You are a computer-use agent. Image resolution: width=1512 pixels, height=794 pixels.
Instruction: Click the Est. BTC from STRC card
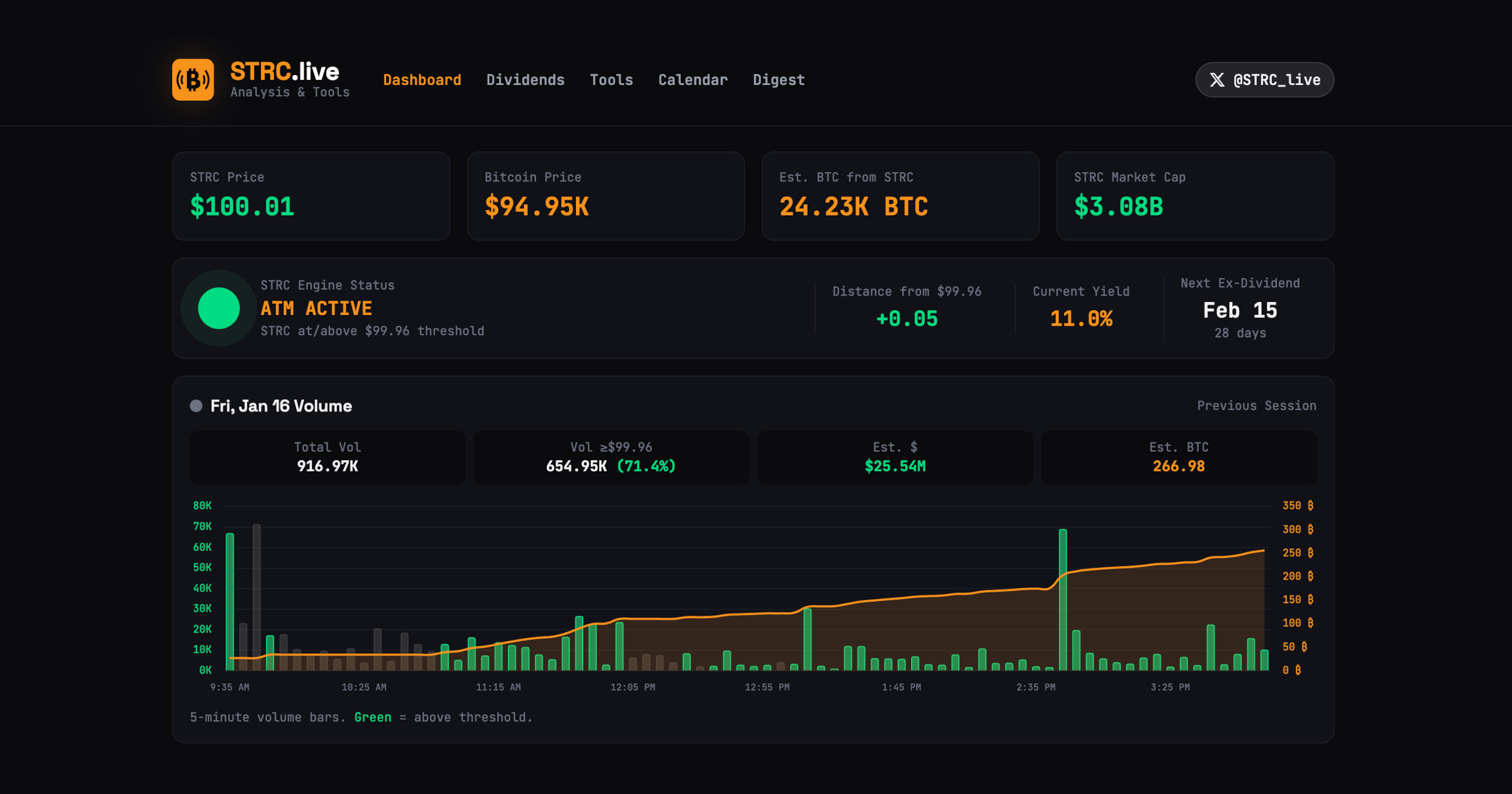tap(900, 195)
